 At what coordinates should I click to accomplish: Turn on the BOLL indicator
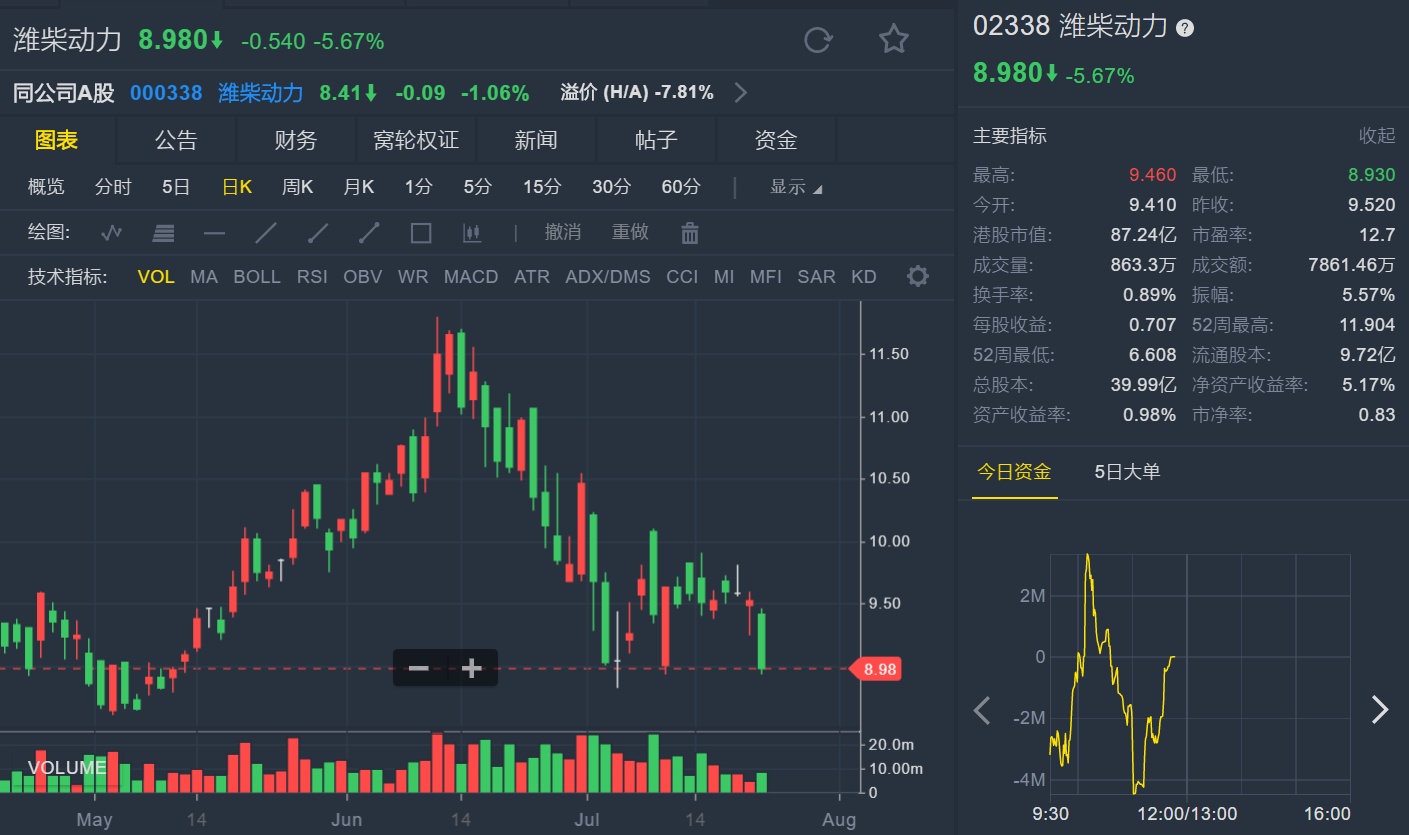tap(257, 277)
